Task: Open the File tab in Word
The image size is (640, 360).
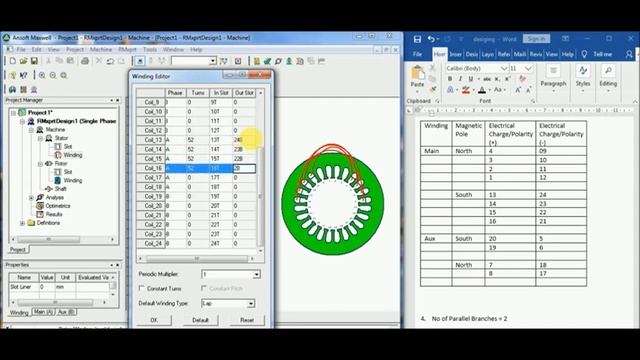Action: [417, 54]
